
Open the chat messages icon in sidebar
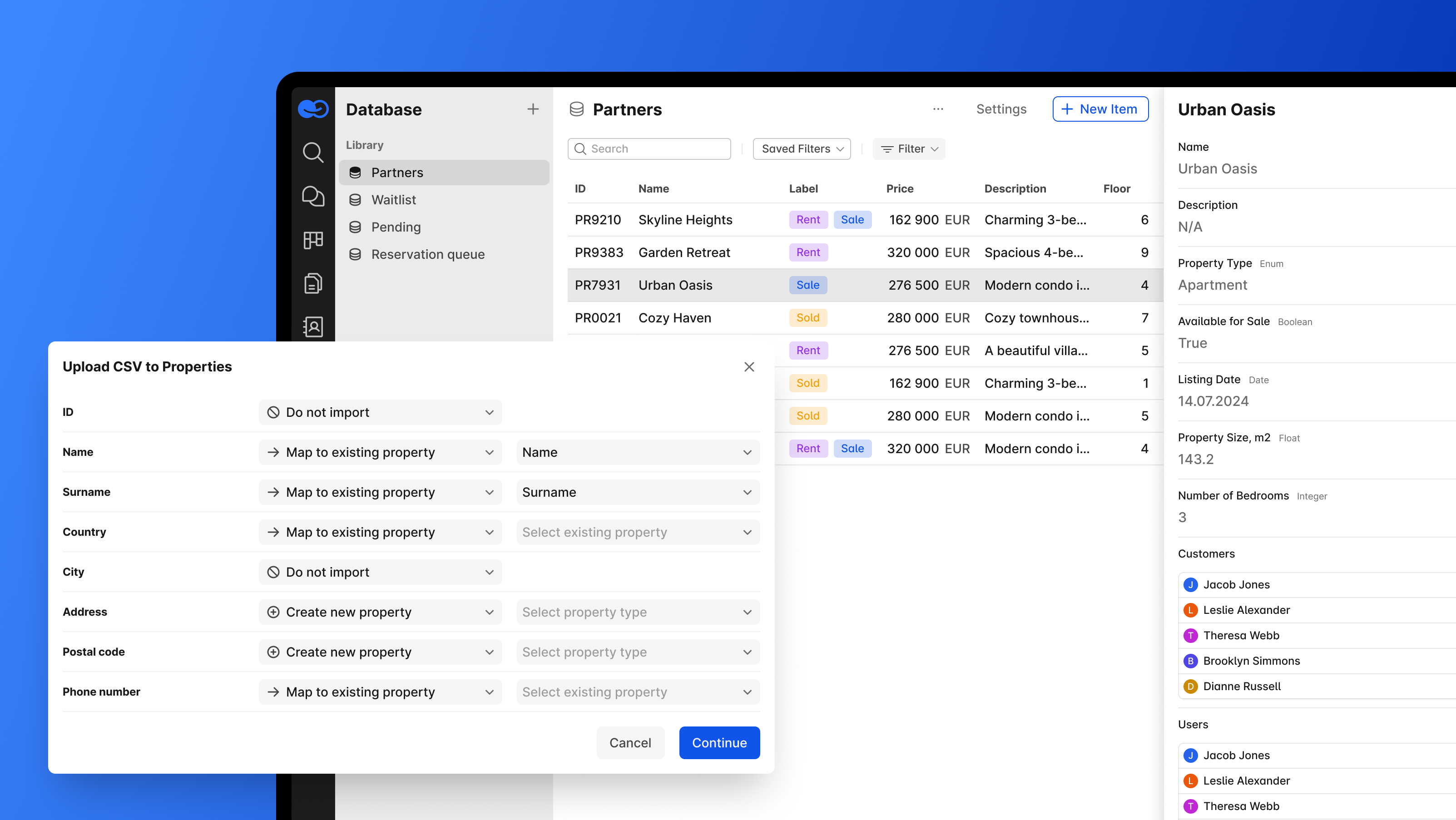click(313, 196)
